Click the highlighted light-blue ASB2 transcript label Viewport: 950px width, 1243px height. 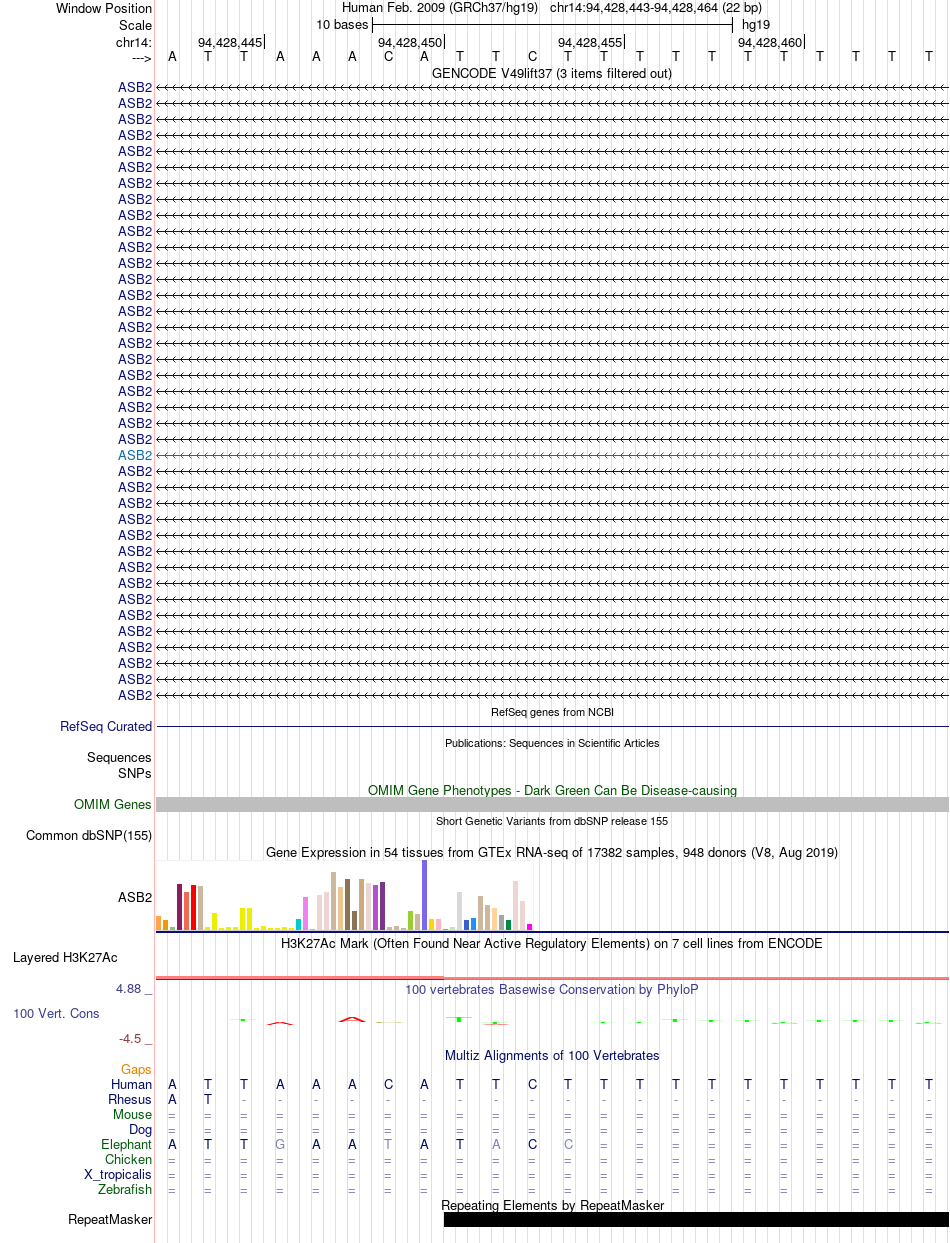pyautogui.click(x=135, y=455)
